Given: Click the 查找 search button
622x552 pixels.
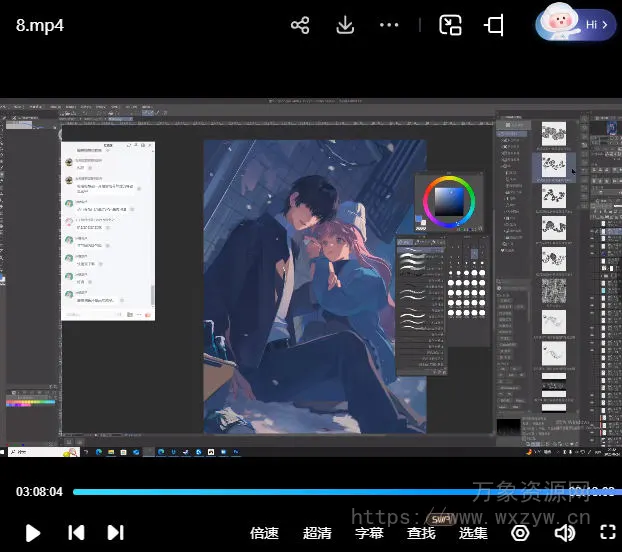Looking at the screenshot, I should pos(421,533).
